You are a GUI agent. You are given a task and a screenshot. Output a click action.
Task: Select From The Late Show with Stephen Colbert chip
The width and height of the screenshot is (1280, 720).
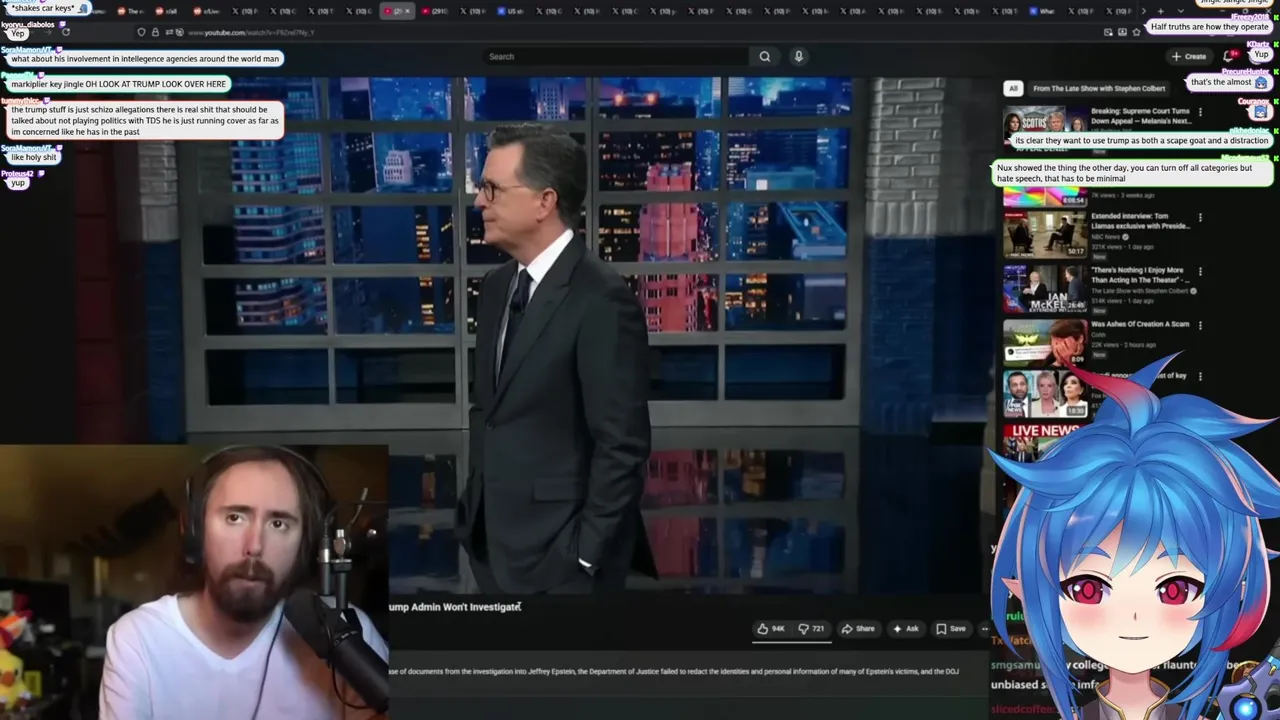tap(1099, 88)
